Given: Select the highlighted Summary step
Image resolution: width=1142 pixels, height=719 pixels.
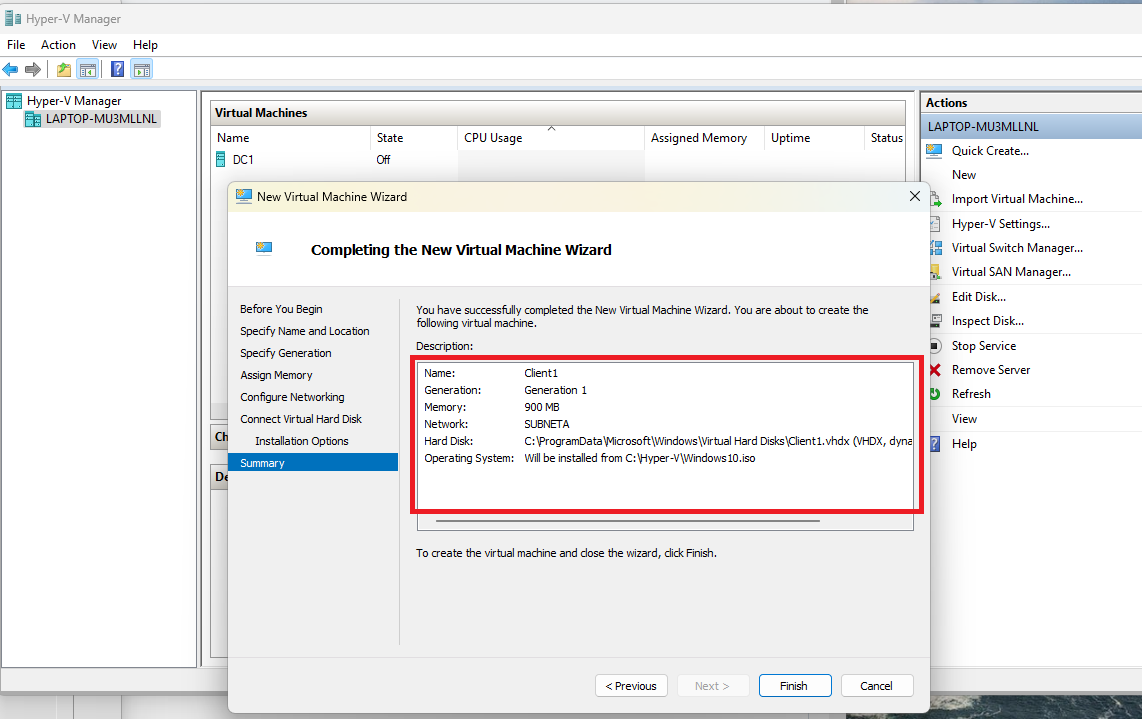Looking at the screenshot, I should point(313,463).
